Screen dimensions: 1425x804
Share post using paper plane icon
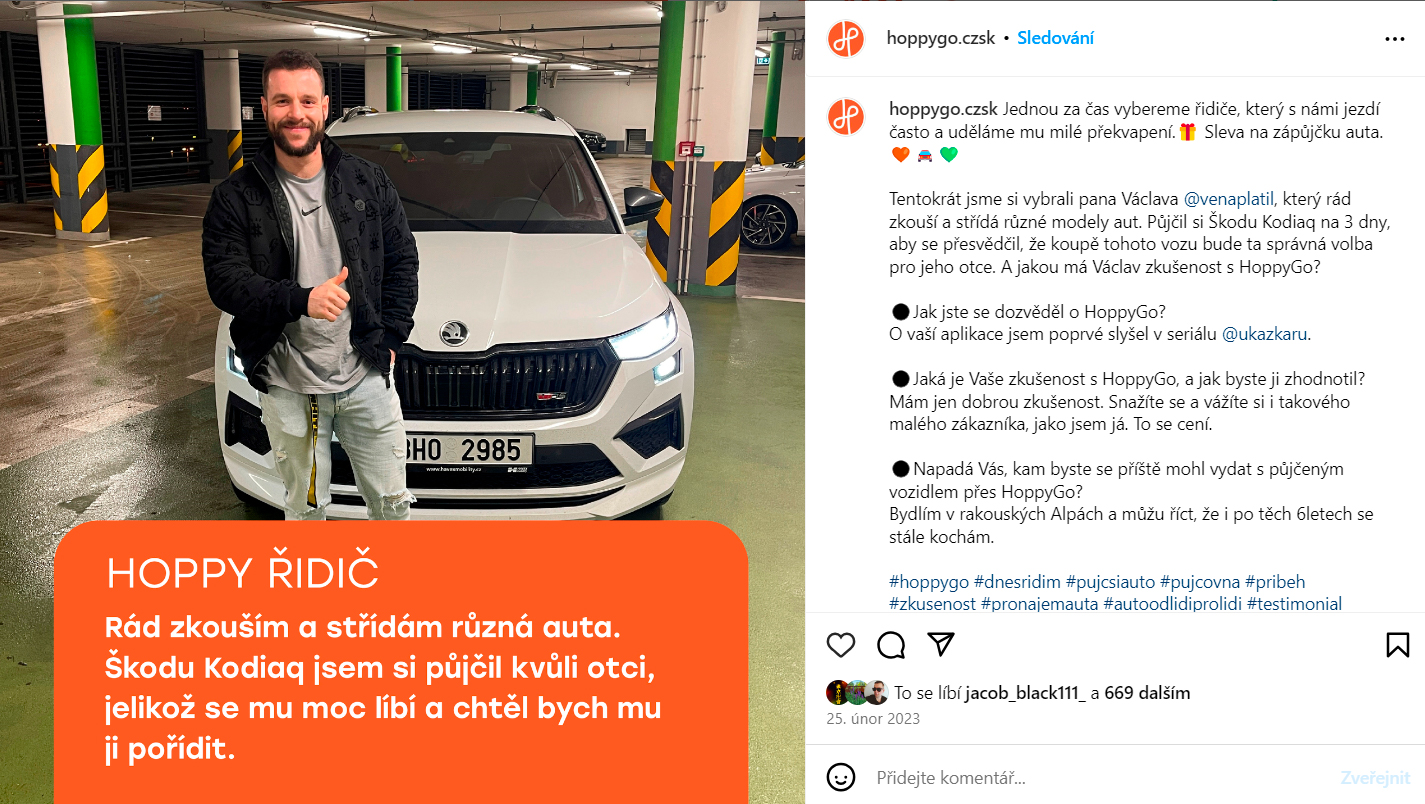pyautogui.click(x=940, y=644)
